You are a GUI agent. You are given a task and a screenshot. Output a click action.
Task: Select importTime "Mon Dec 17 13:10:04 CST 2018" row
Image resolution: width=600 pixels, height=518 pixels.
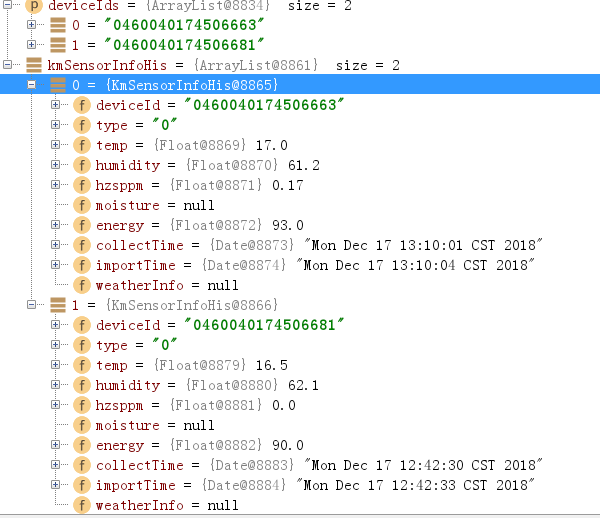pyautogui.click(x=300, y=265)
